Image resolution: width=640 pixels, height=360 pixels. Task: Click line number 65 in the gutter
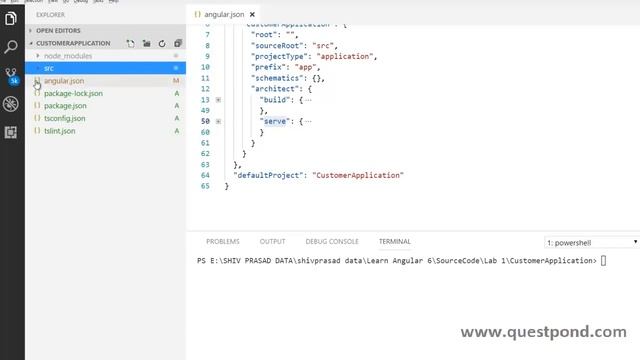(205, 186)
